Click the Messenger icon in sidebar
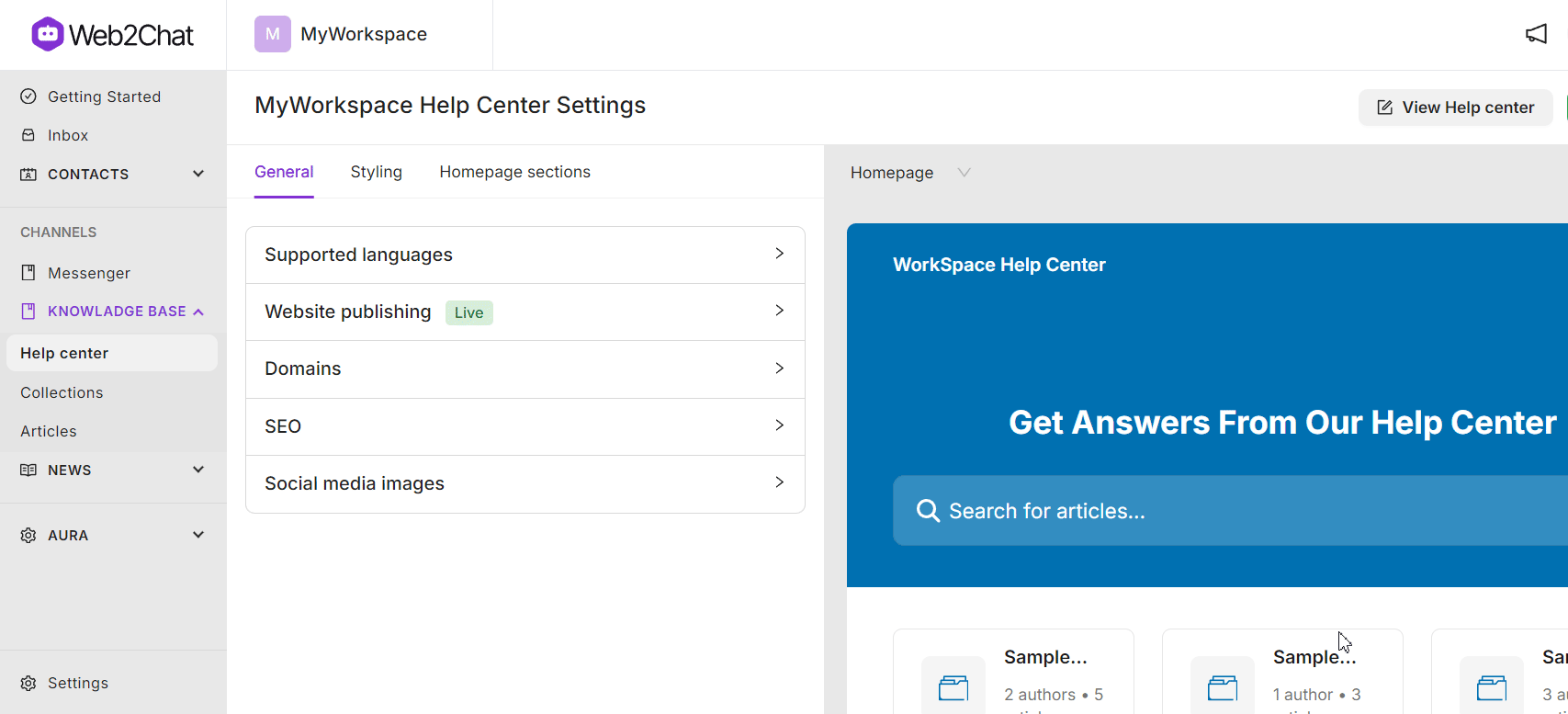 click(x=28, y=273)
